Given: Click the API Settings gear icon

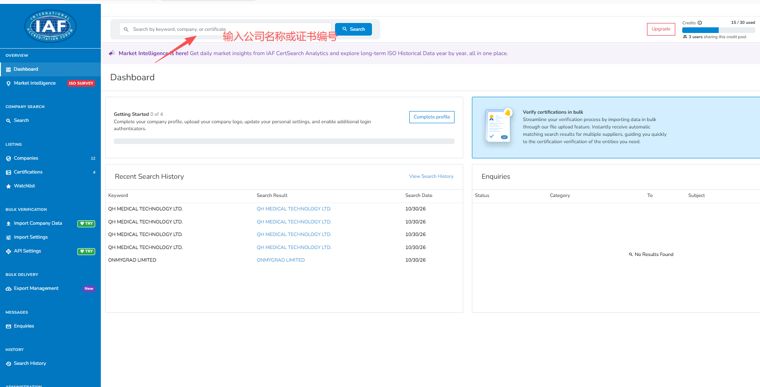Looking at the screenshot, I should 8,251.
